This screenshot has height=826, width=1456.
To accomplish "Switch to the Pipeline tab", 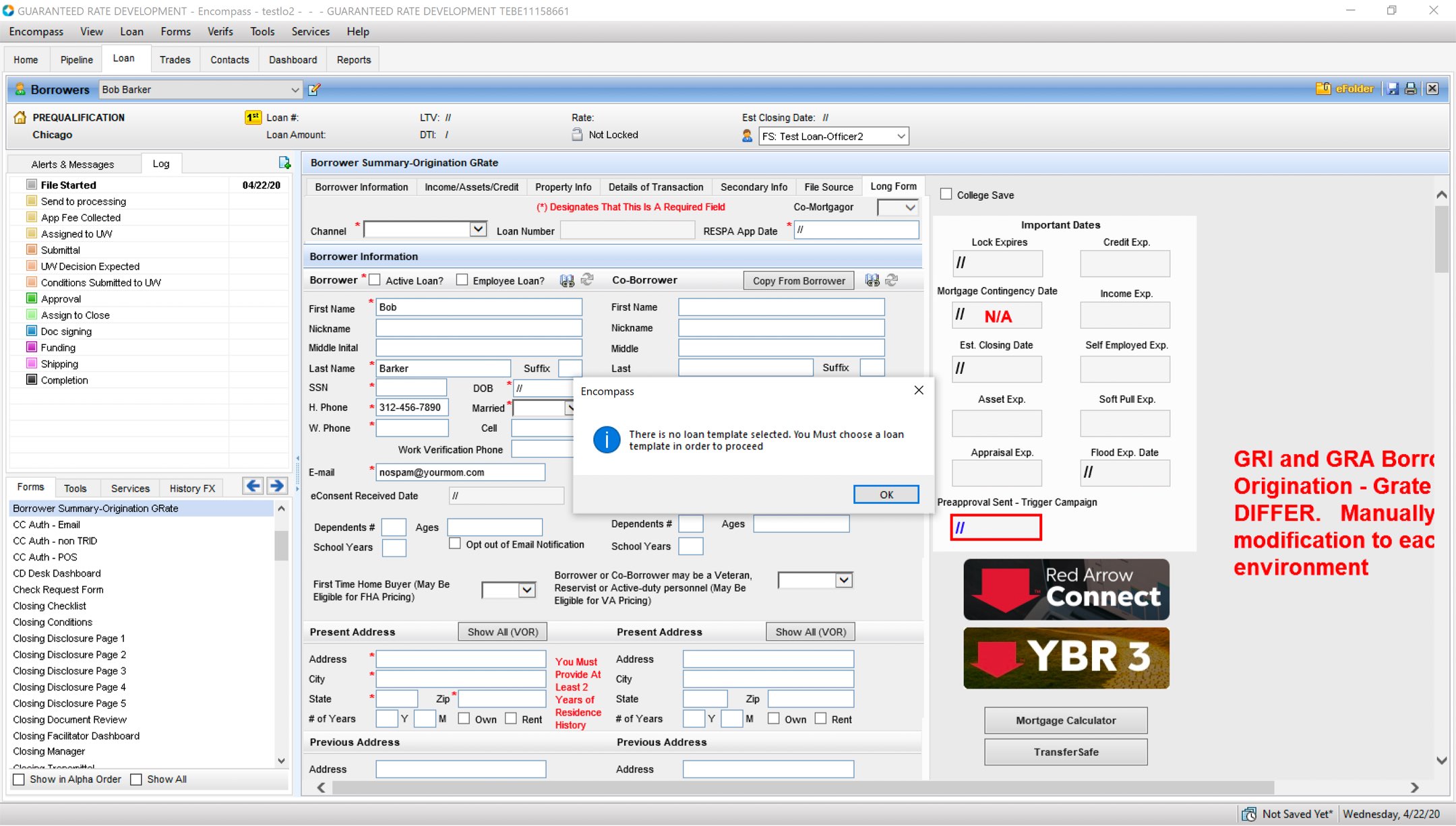I will [x=76, y=59].
